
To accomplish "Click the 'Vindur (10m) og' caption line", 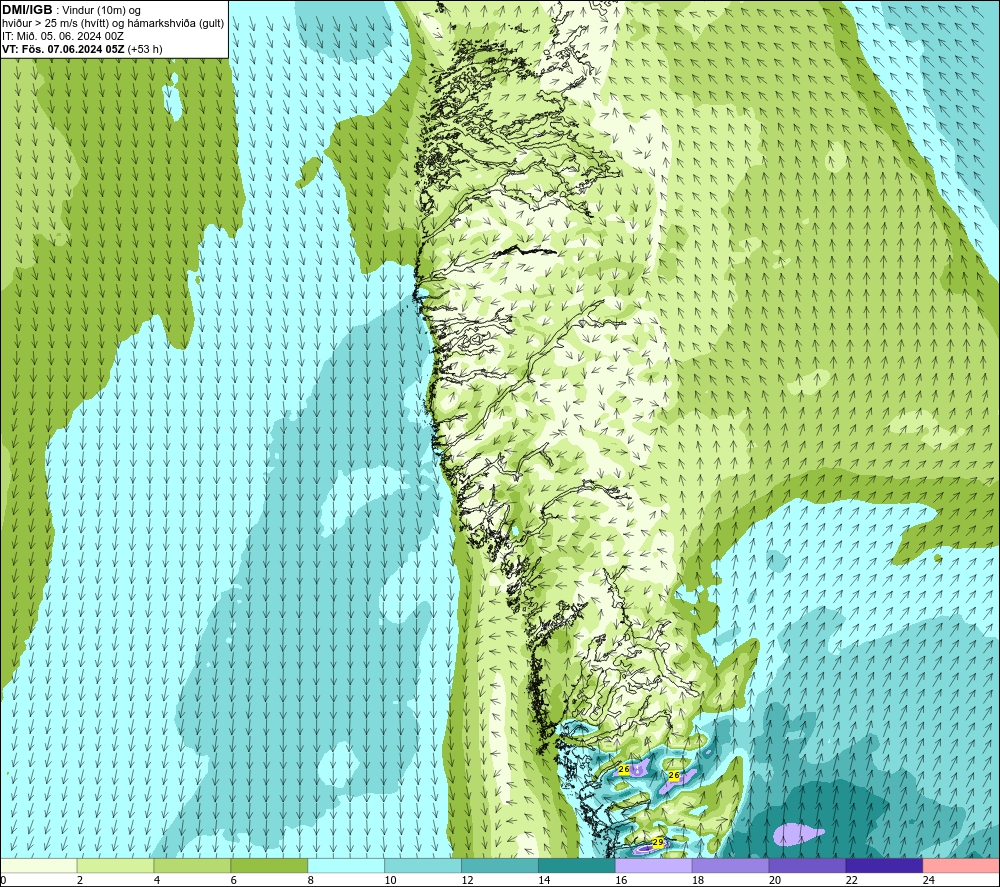I will pyautogui.click(x=101, y=11).
